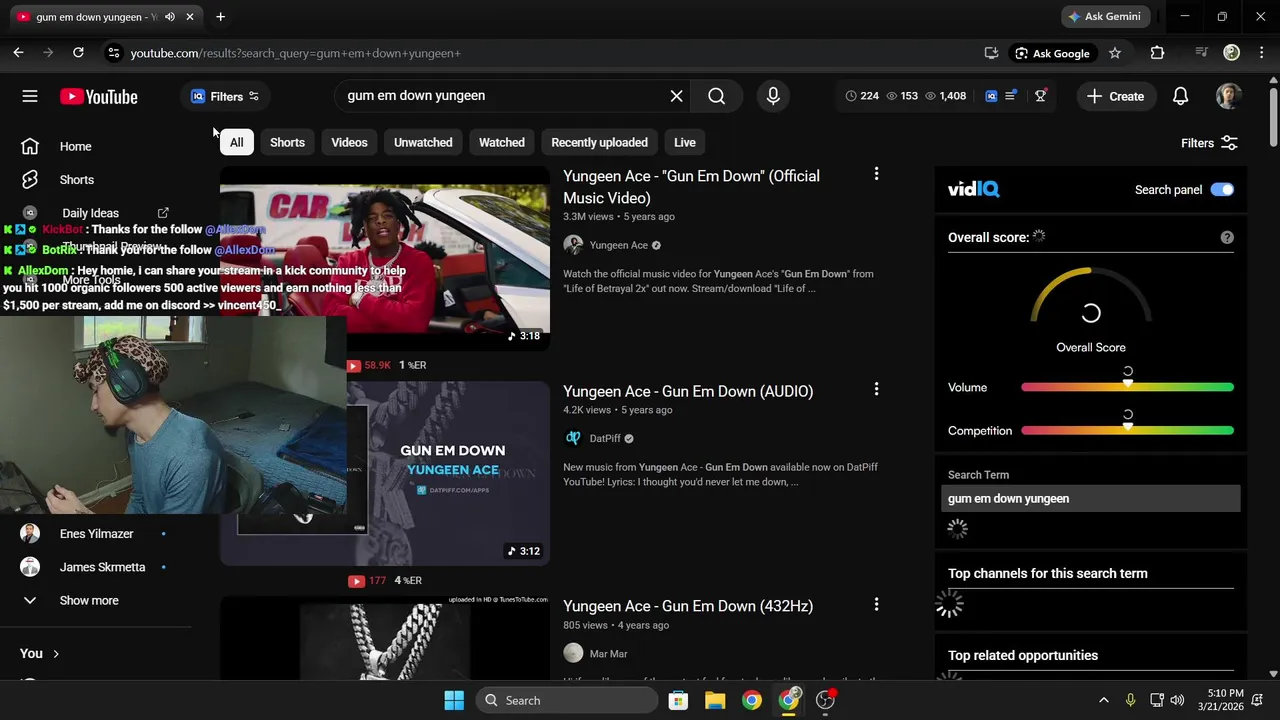The height and width of the screenshot is (720, 1280).
Task: Bookmark the page with the star icon
Action: (1115, 53)
